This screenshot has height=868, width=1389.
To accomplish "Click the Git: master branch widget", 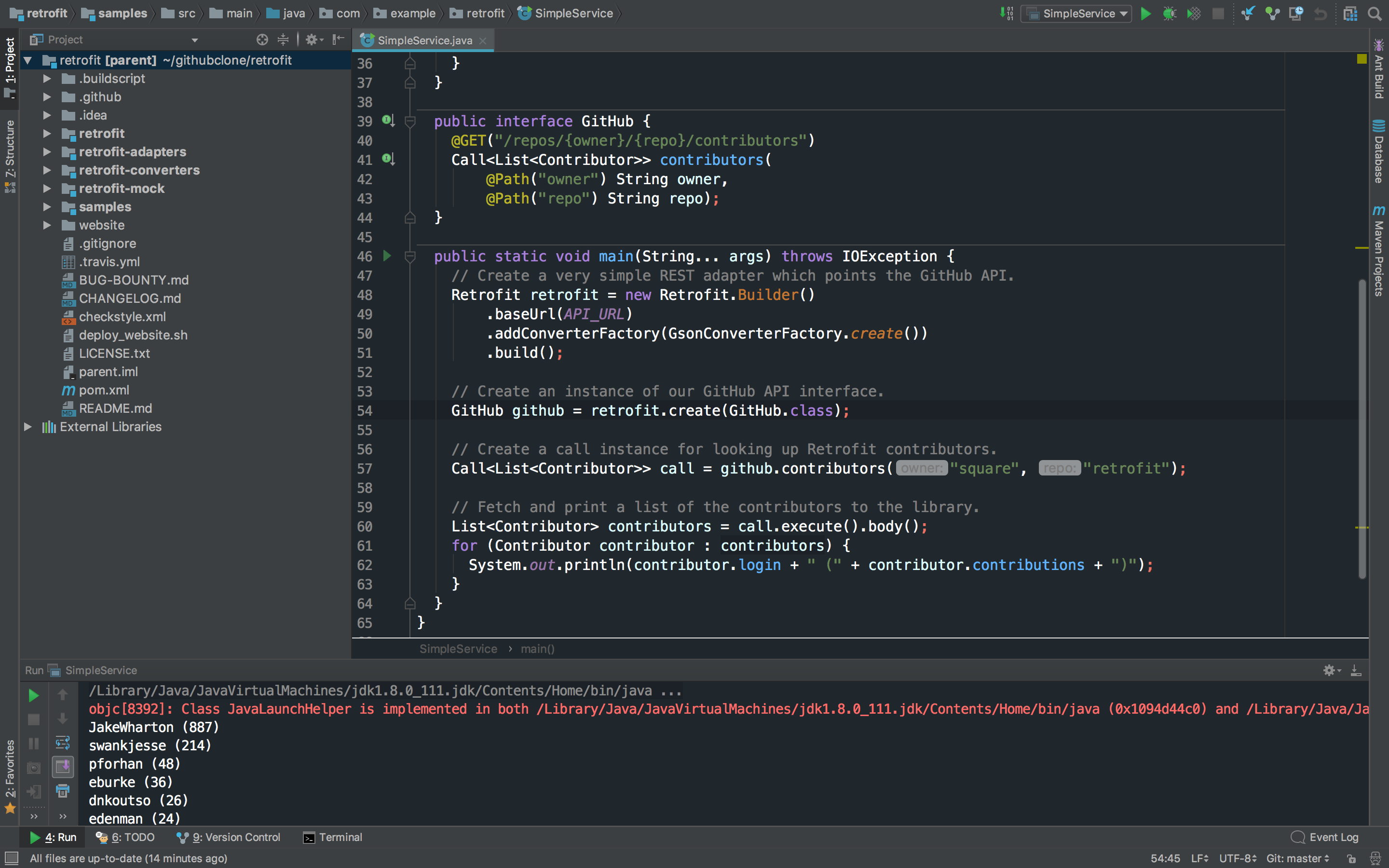I will tap(1296, 858).
